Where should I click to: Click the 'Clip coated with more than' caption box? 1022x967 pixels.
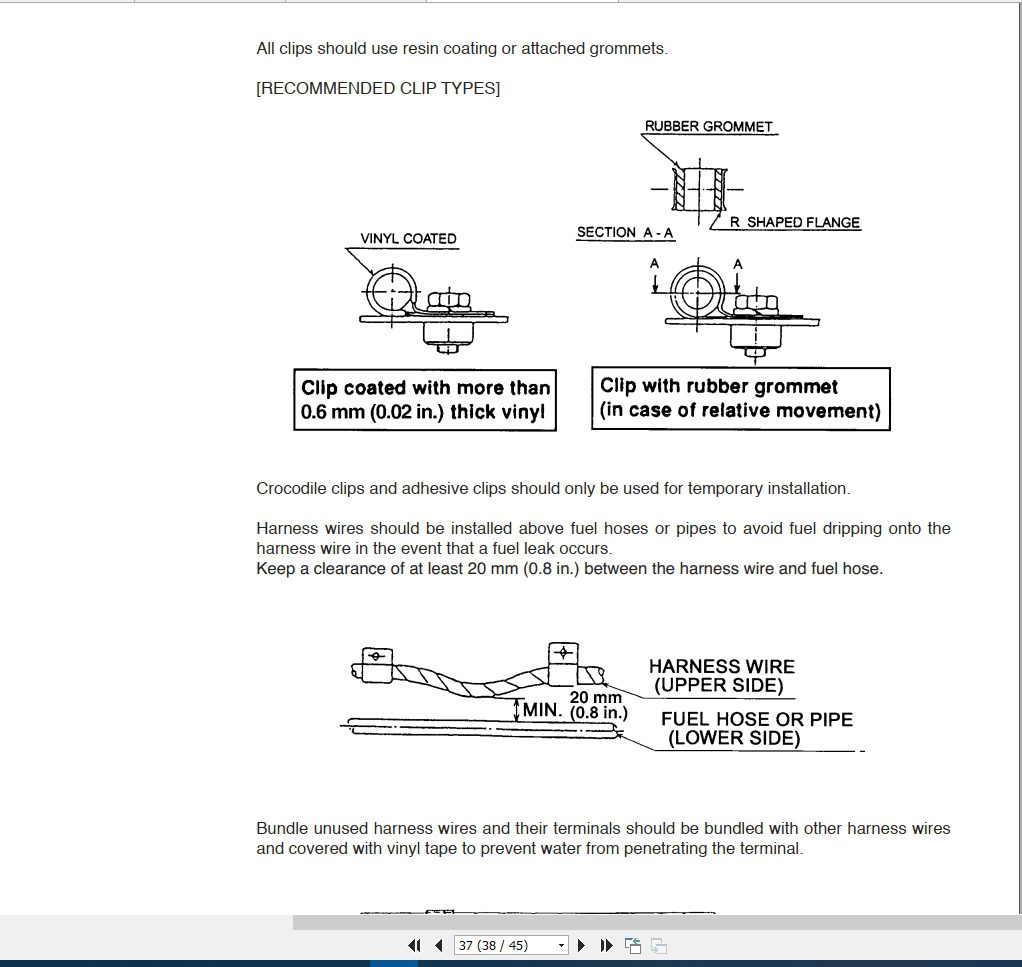coord(425,399)
